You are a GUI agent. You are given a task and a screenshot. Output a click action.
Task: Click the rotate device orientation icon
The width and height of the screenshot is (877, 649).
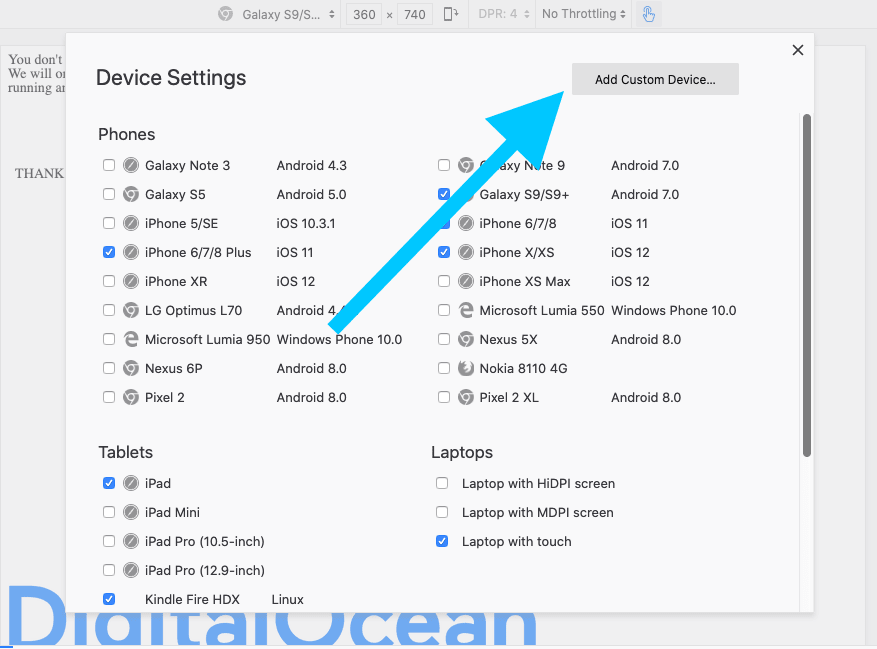[x=450, y=14]
